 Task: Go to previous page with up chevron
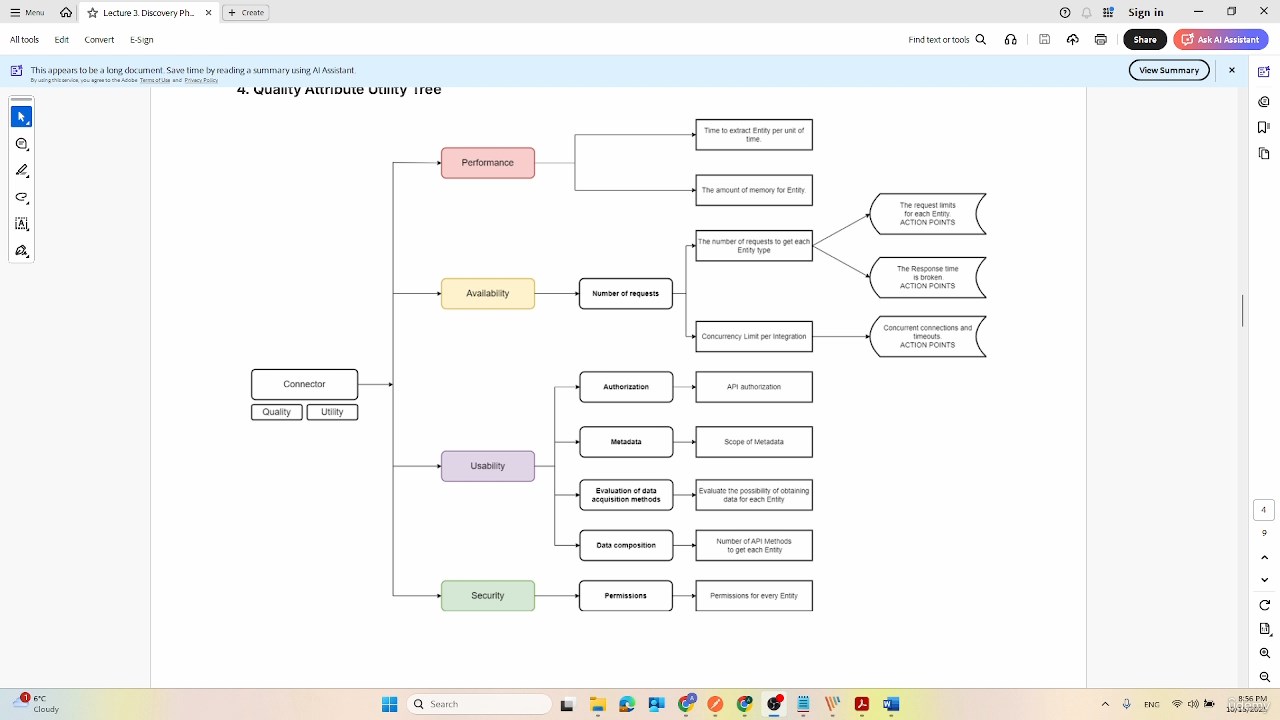[x=1264, y=557]
